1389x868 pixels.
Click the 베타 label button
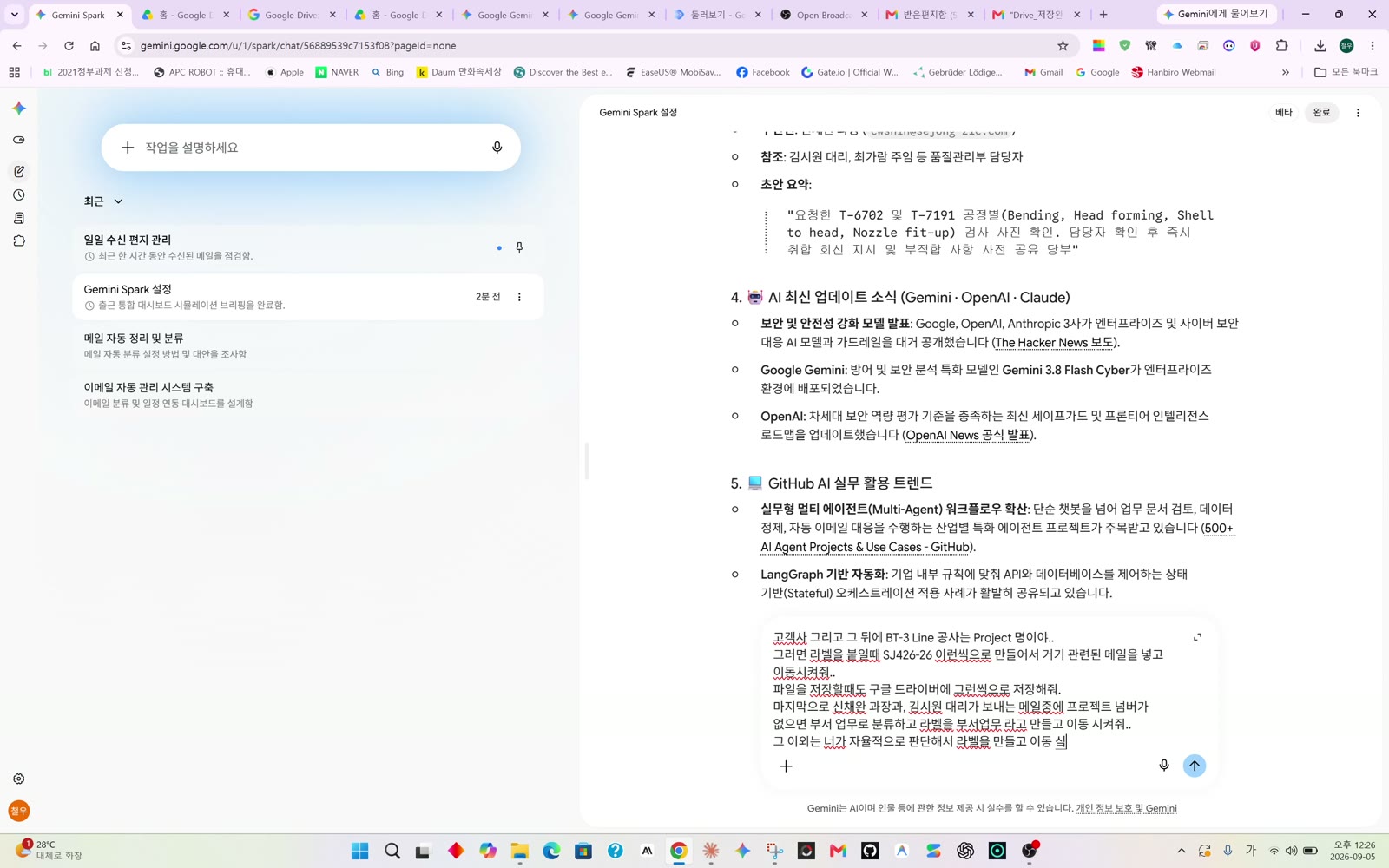point(1284,112)
